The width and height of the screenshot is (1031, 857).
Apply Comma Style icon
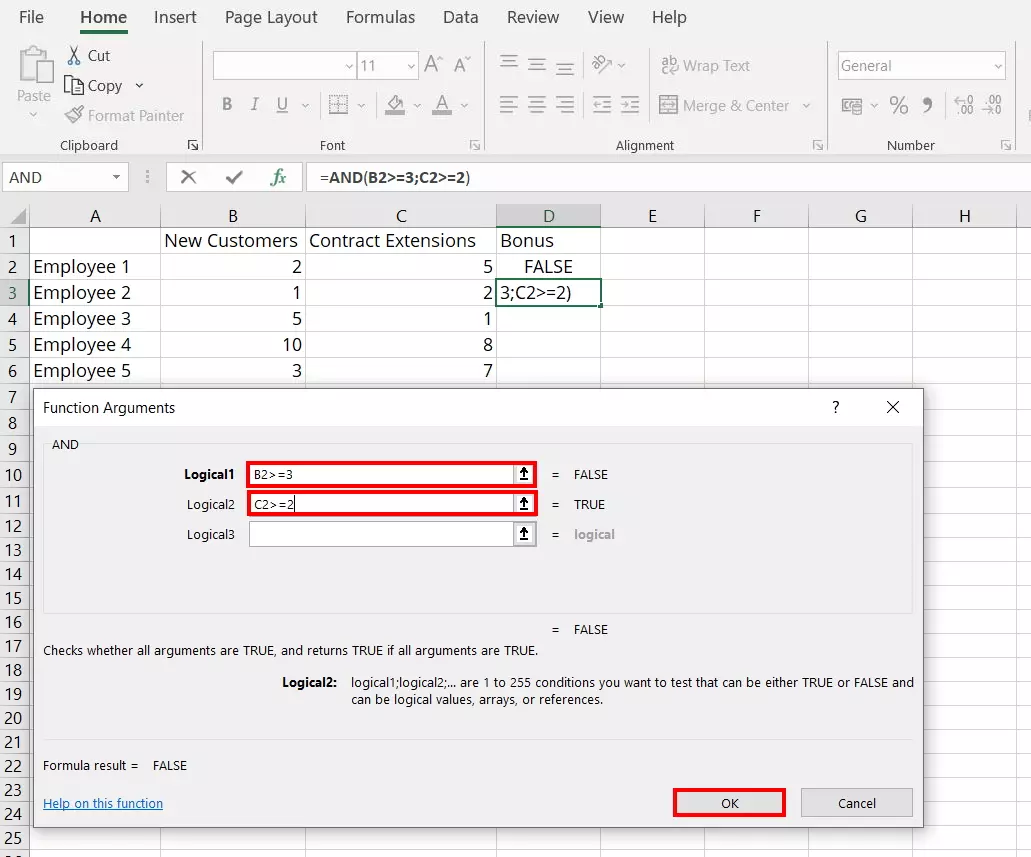click(x=927, y=105)
